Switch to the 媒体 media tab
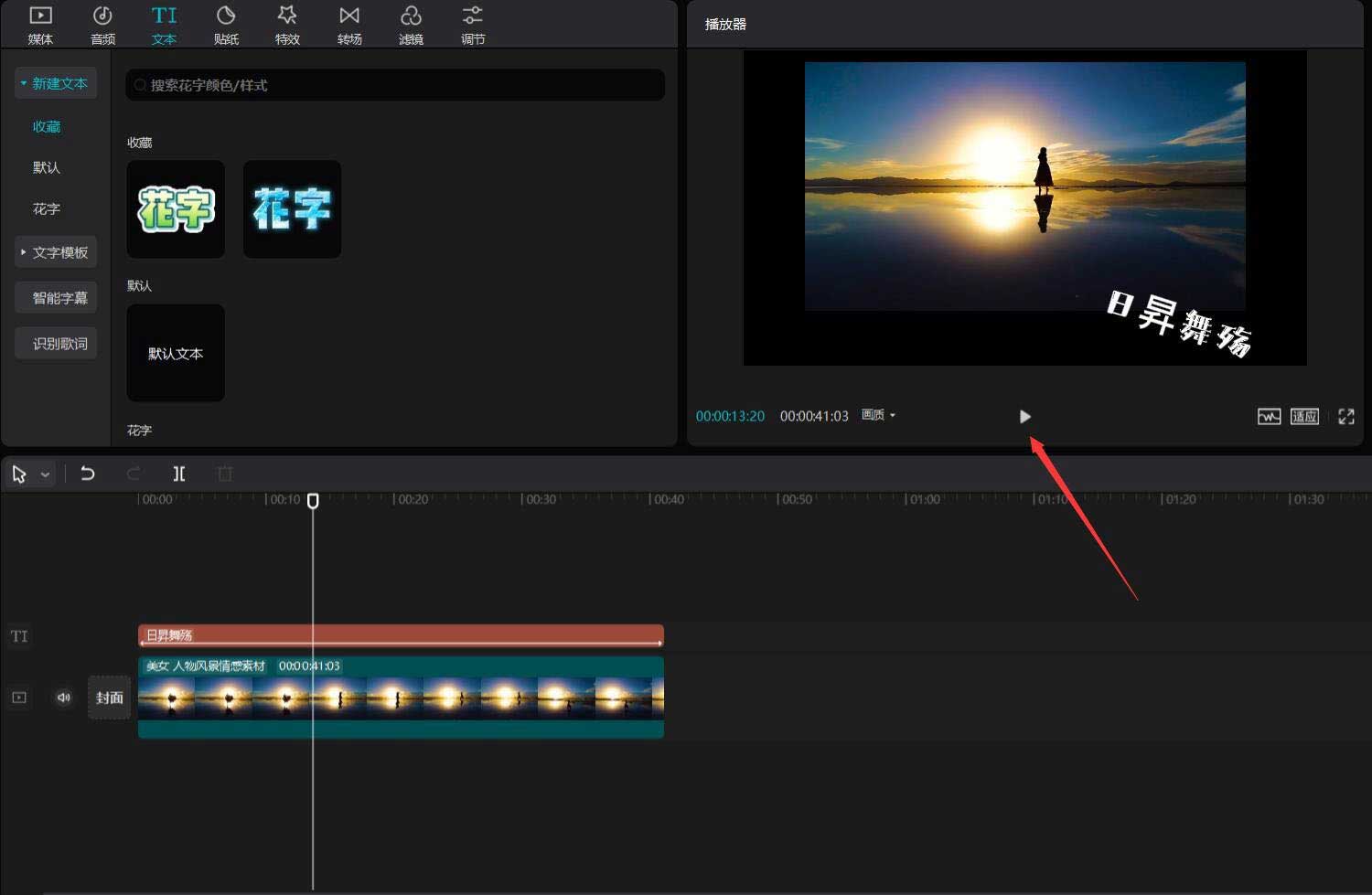 click(x=40, y=25)
